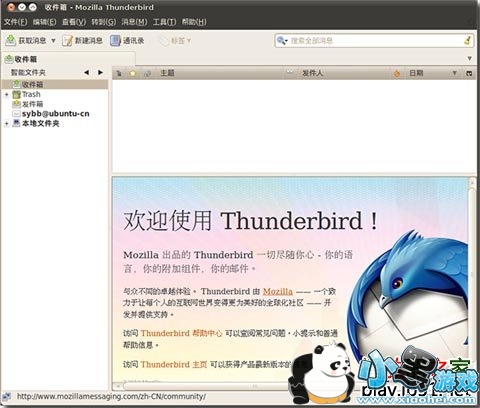Click the broom icon in search box
The height and width of the screenshot is (408, 480).
click(x=467, y=41)
